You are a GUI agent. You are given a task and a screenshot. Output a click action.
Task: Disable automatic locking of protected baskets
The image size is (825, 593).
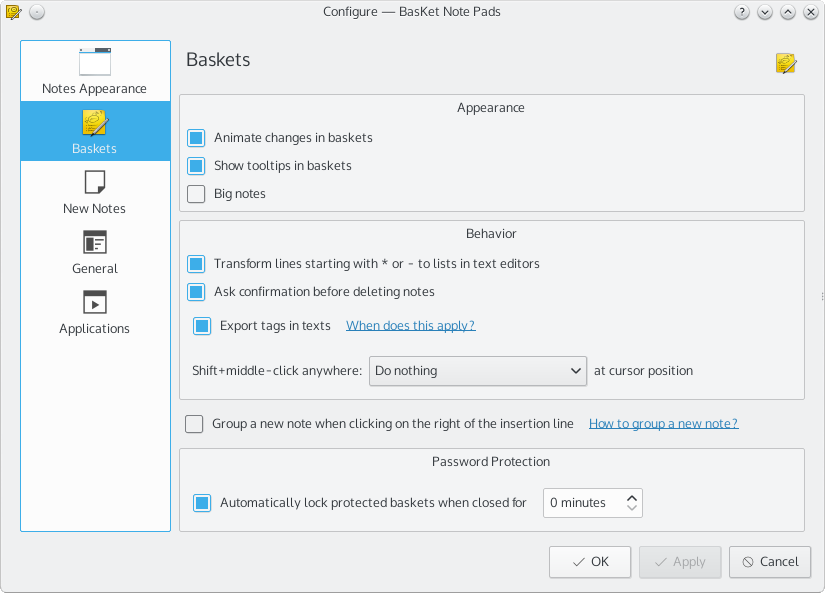click(202, 502)
